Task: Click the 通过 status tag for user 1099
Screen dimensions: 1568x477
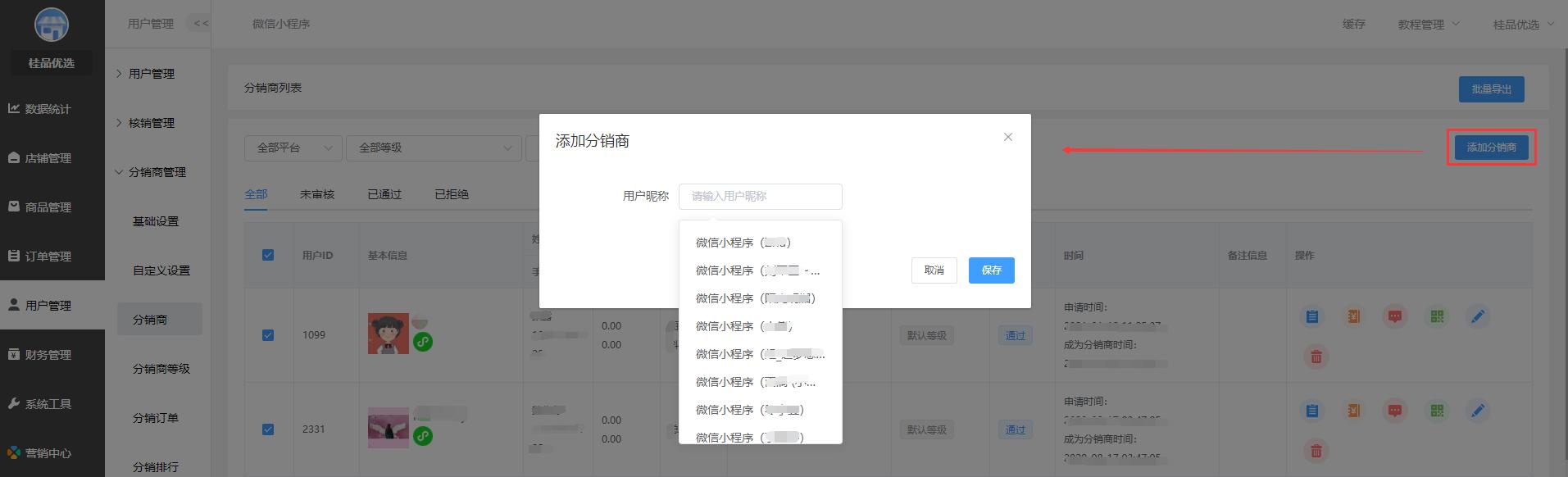Action: 1016,335
